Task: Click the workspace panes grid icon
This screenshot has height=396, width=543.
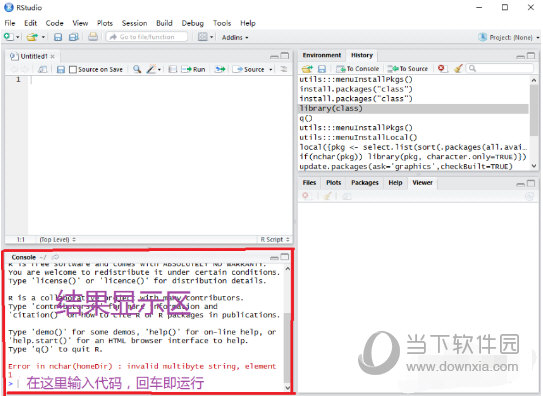Action: coord(203,37)
